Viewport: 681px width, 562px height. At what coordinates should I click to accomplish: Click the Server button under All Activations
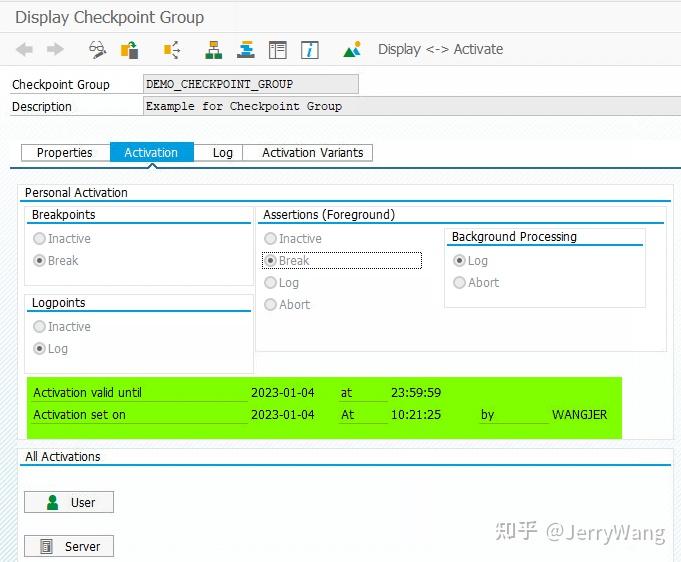pos(69,546)
